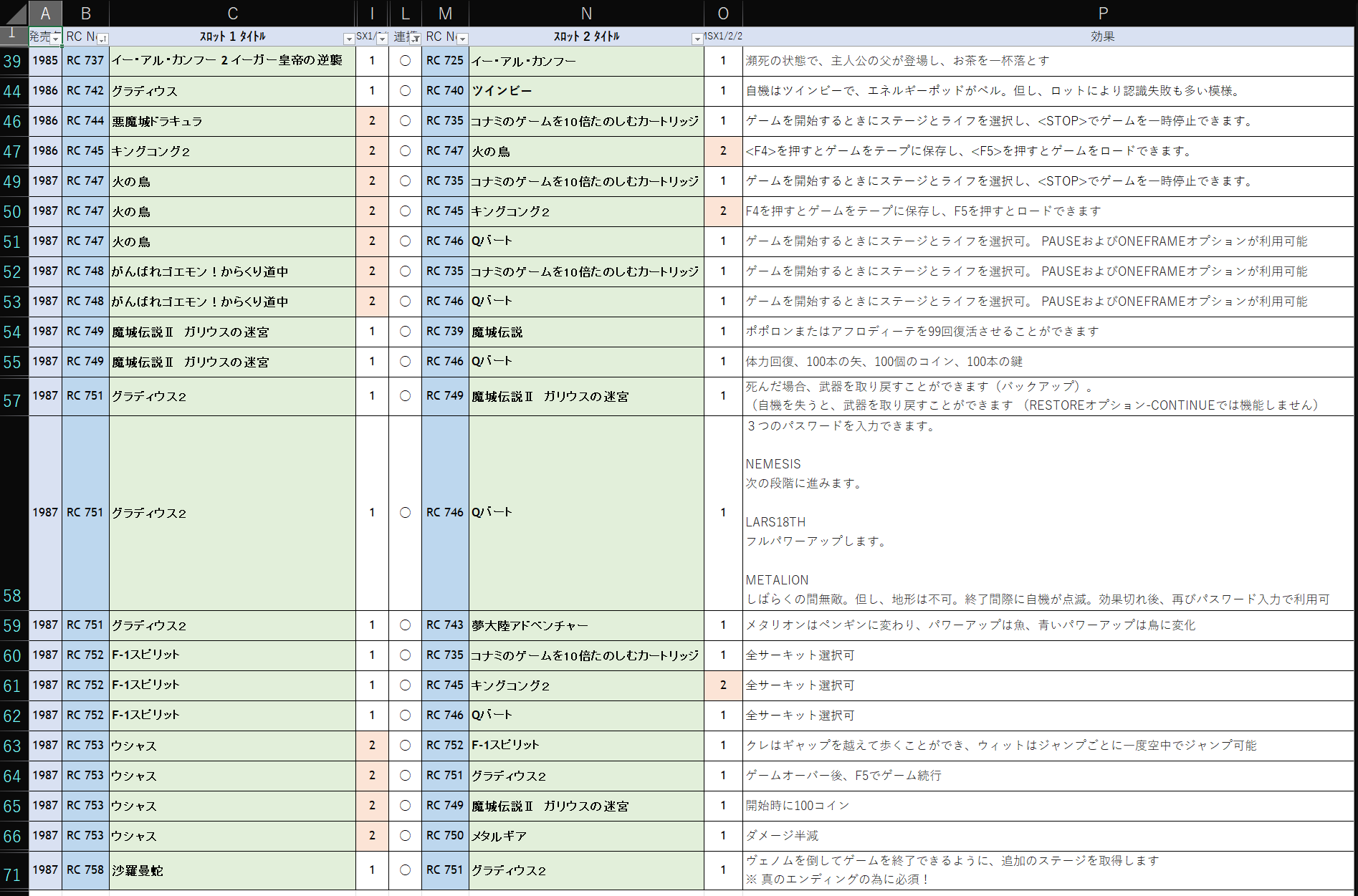Click slot 1 'キングコング2' cell in row 47
The width and height of the screenshot is (1358, 896).
[x=232, y=151]
